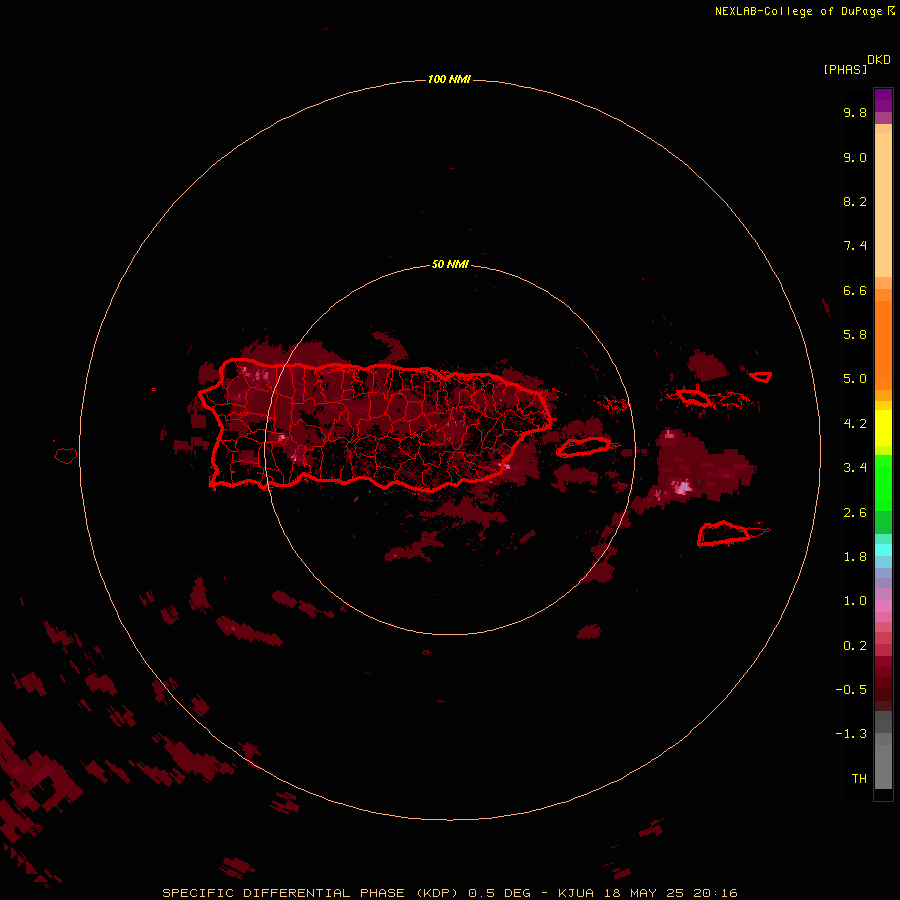The image size is (900, 900).
Task: Click the yellow segment of the color bar
Action: pyautogui.click(x=883, y=428)
